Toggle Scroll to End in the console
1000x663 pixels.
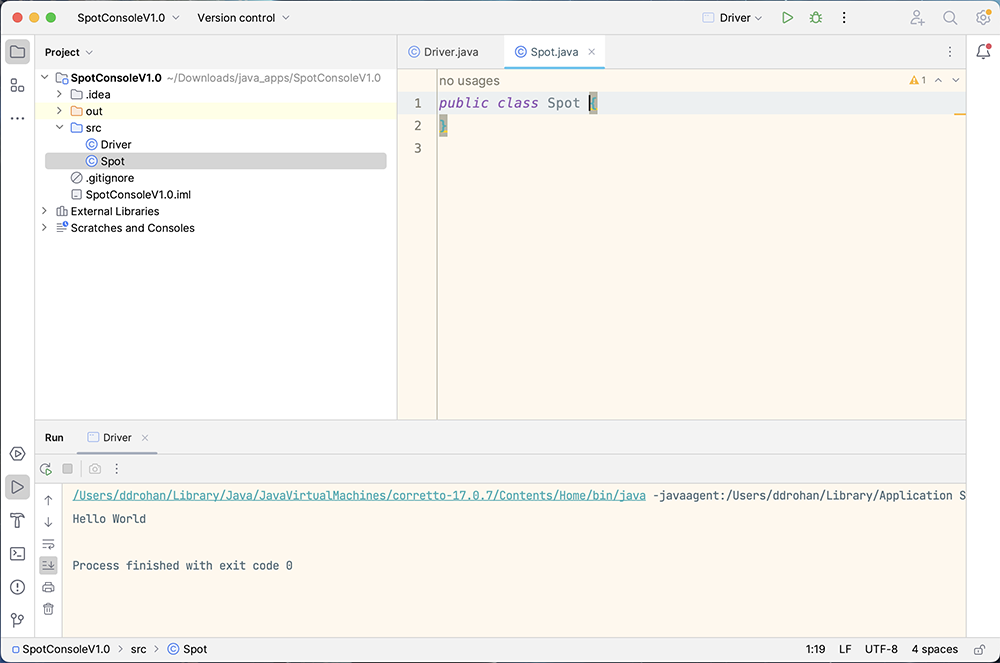point(48,565)
